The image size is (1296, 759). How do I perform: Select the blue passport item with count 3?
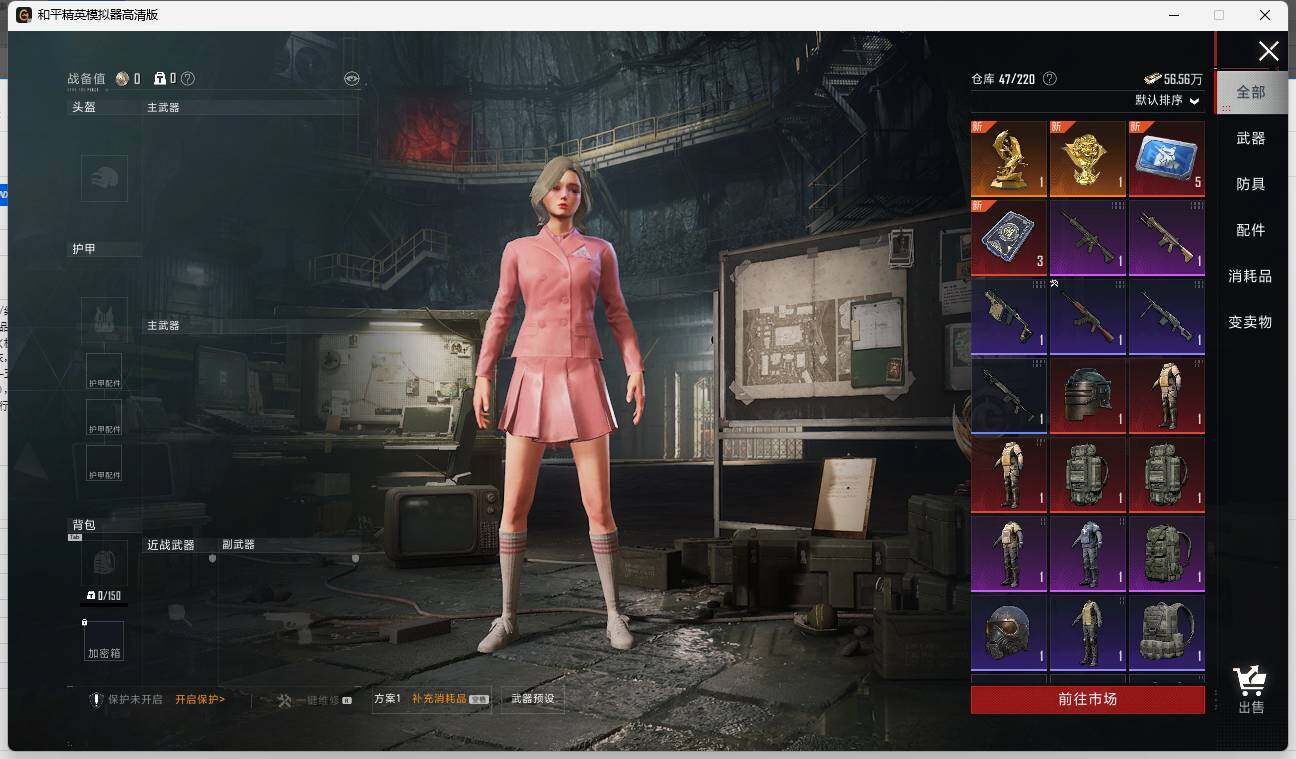(1009, 238)
